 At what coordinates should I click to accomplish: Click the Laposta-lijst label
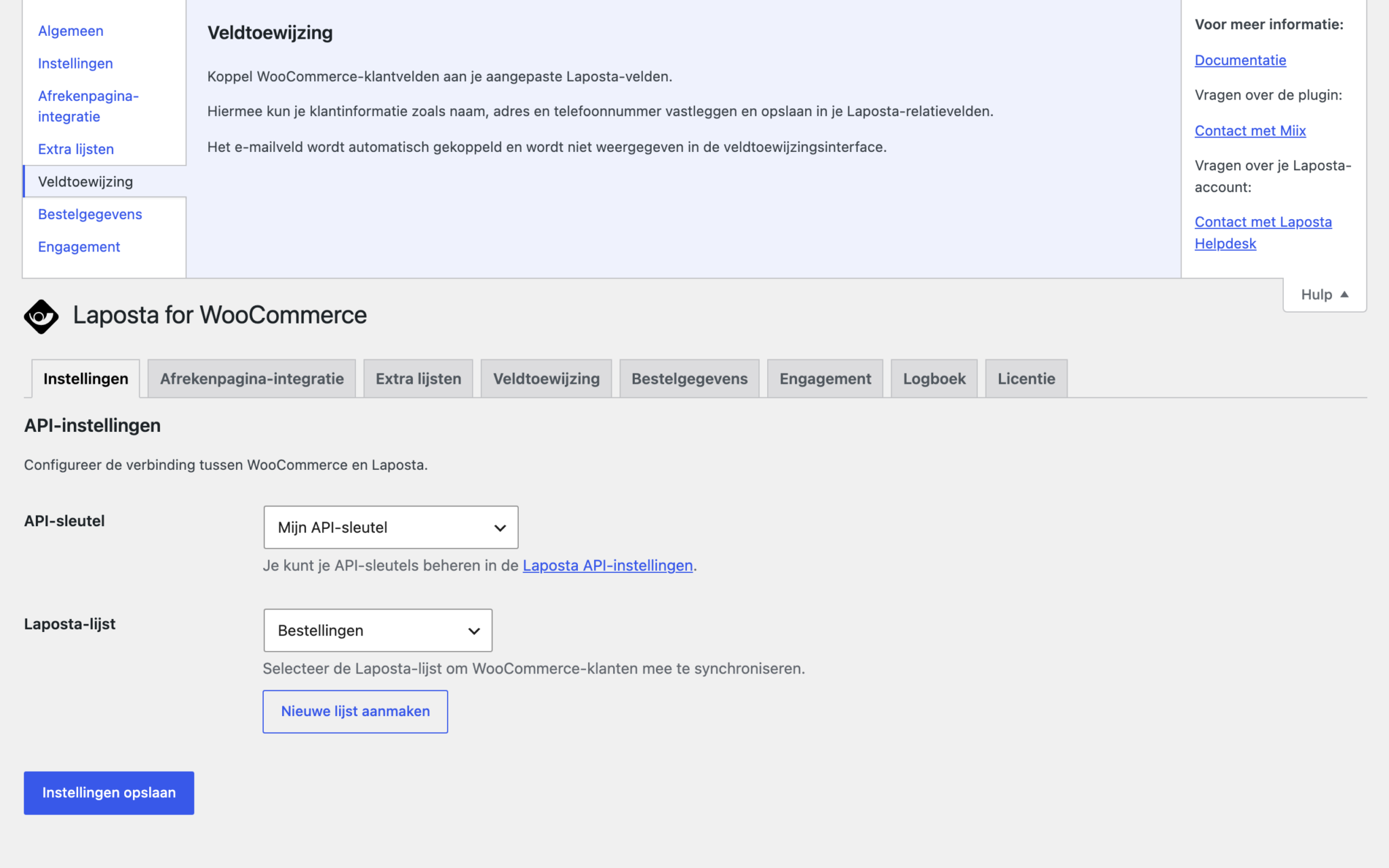(70, 624)
